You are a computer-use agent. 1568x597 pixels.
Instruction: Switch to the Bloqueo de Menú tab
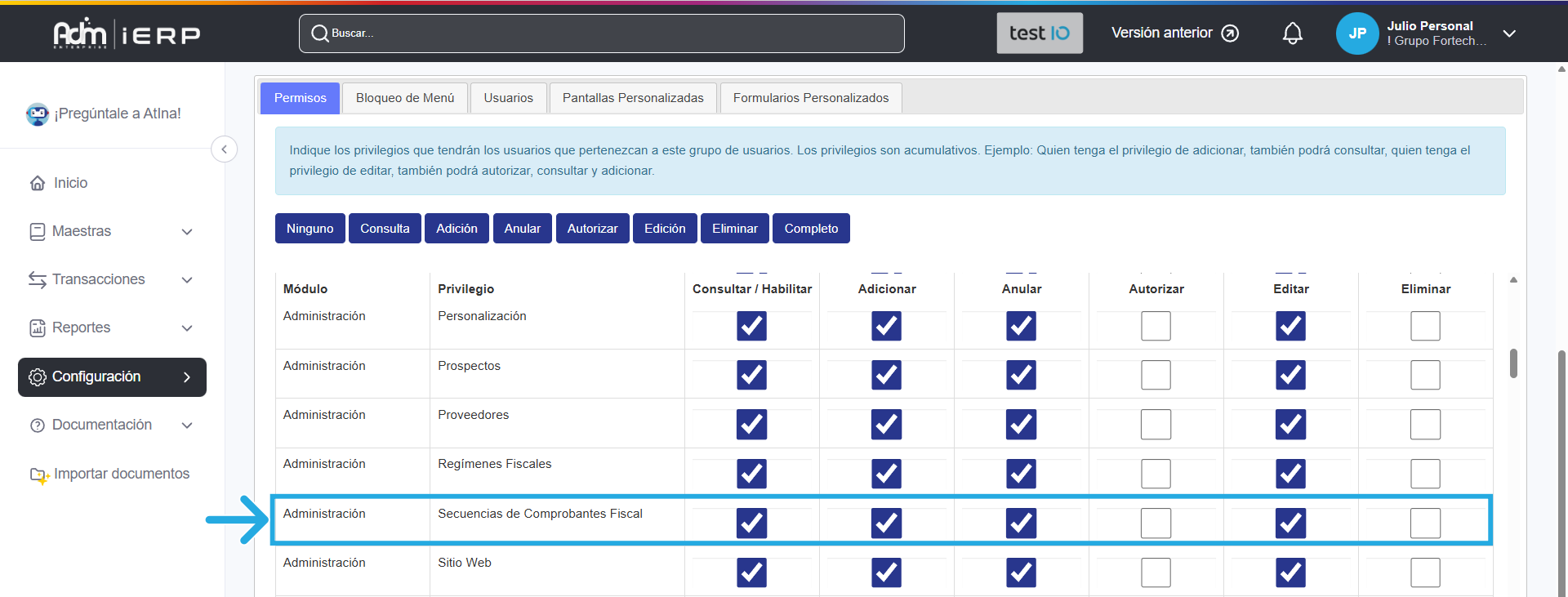coord(405,98)
